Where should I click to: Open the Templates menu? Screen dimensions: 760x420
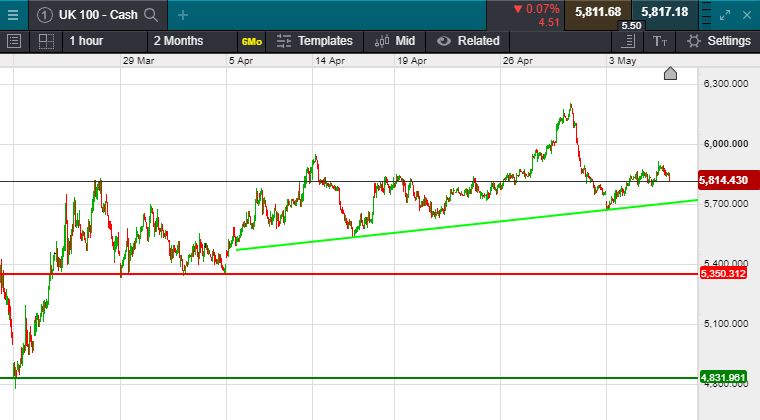point(315,41)
